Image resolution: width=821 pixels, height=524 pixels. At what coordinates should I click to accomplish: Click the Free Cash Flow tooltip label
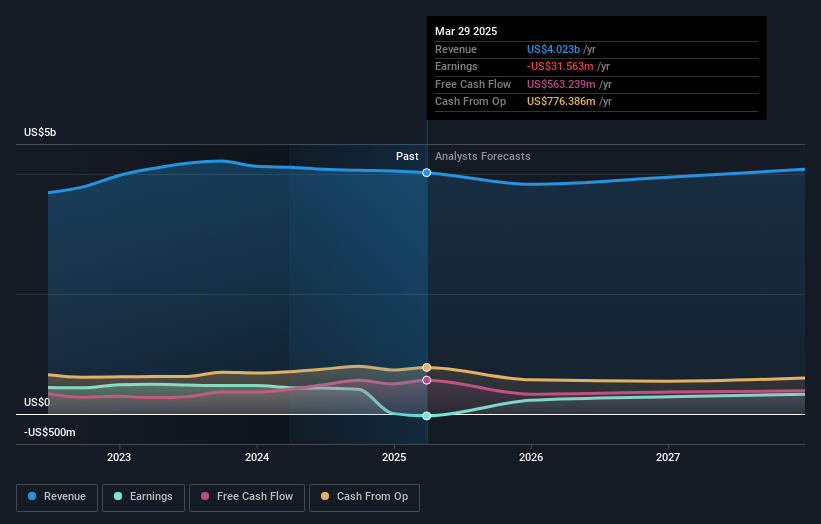point(473,84)
